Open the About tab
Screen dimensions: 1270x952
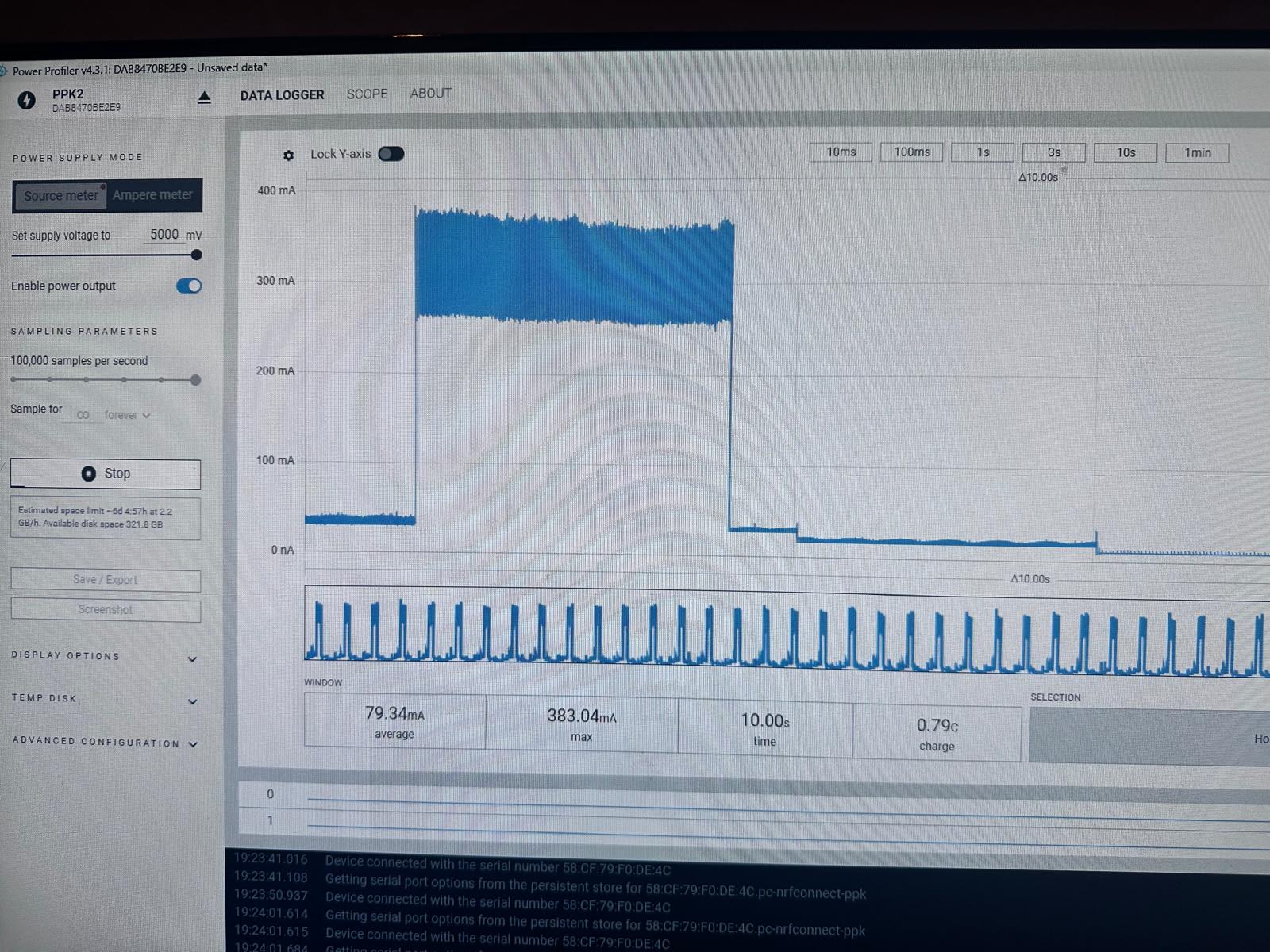430,94
